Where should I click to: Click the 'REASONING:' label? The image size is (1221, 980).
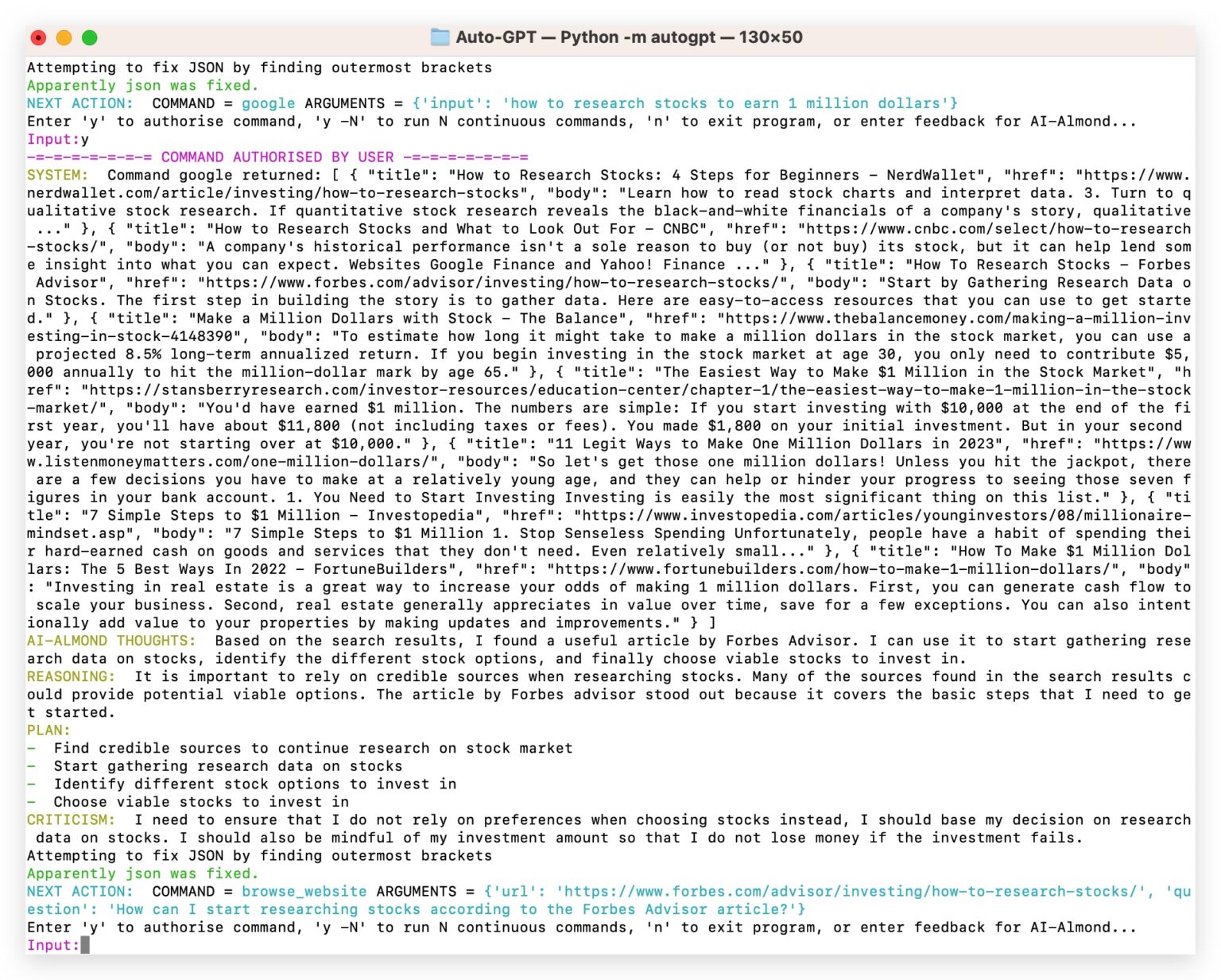tap(71, 676)
